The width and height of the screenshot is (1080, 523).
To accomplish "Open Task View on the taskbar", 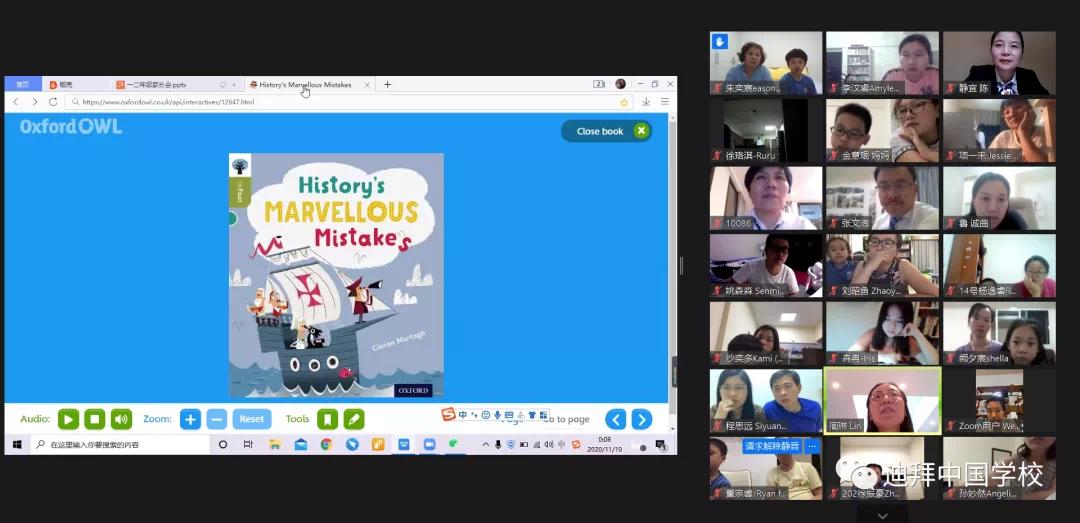I will [248, 444].
